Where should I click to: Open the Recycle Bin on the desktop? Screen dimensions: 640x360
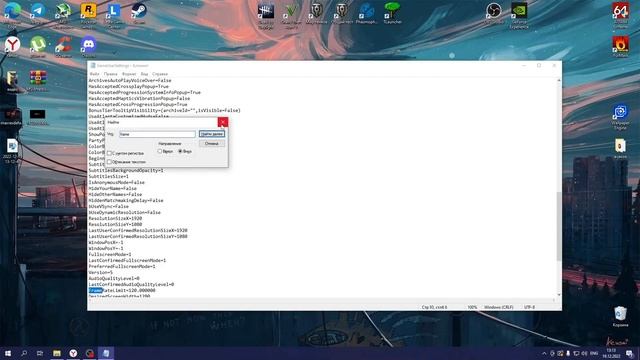coord(620,313)
